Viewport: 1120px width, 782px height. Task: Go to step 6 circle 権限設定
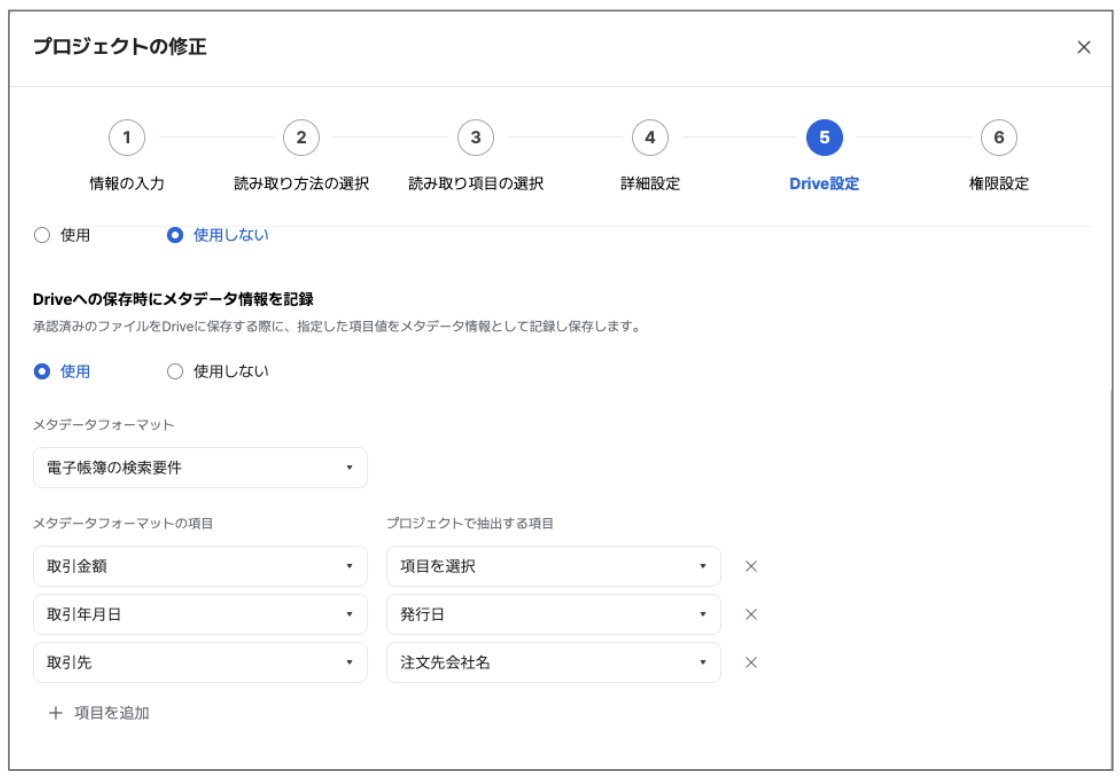[x=999, y=137]
